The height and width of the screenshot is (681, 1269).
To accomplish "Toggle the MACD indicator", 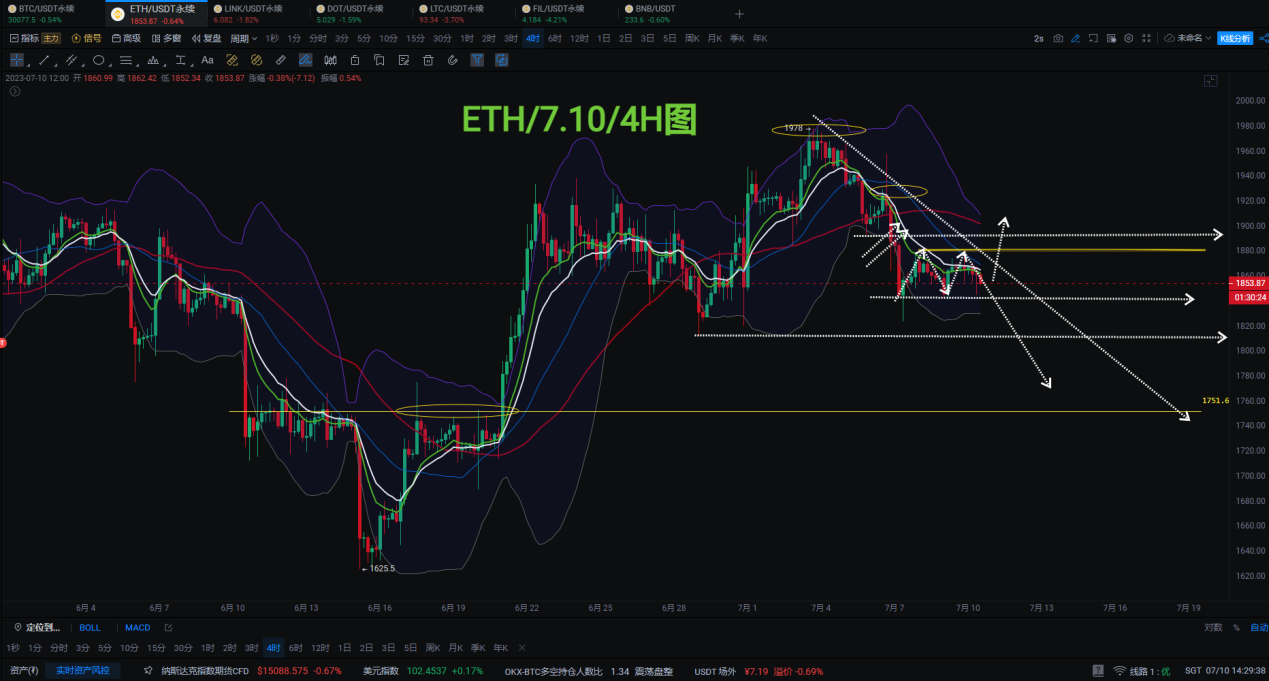I will 138,628.
